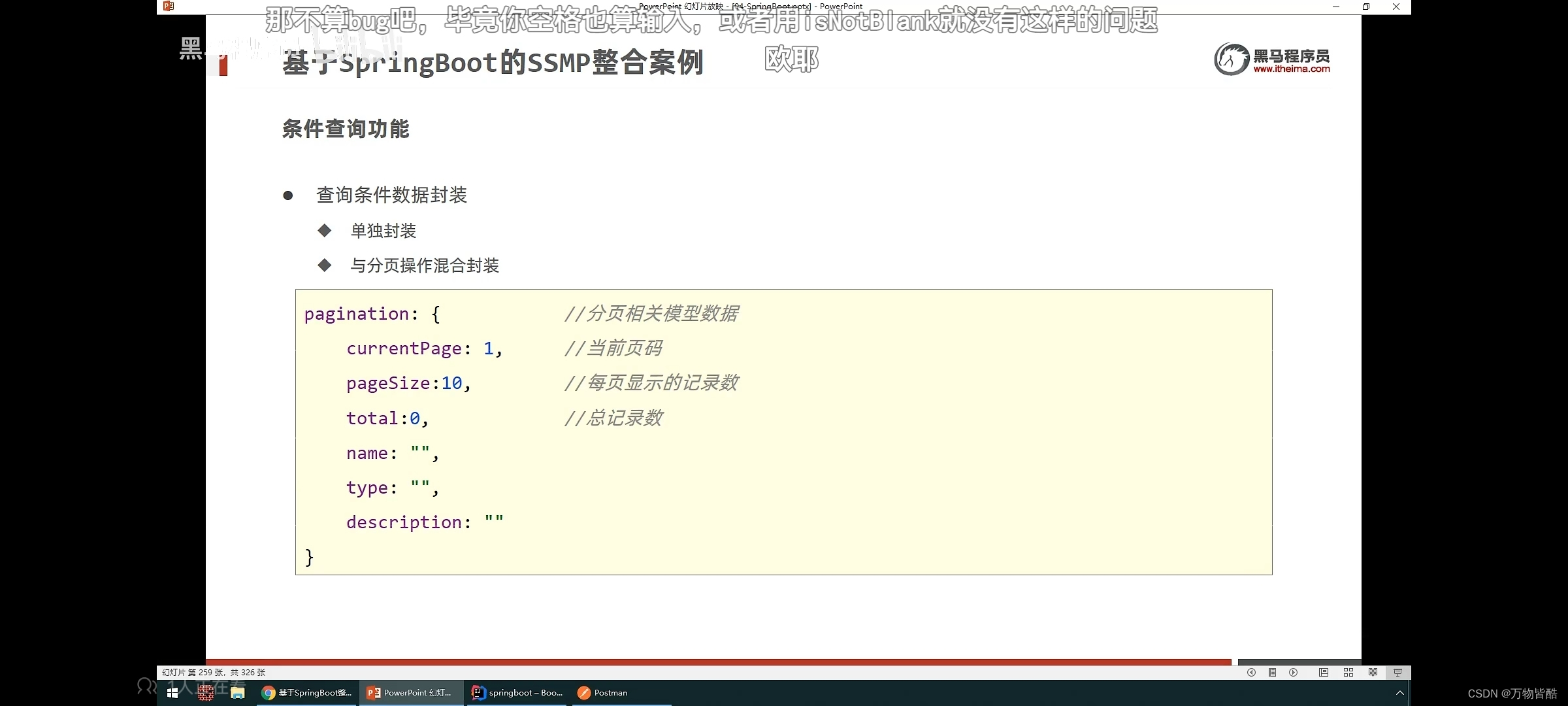Viewport: 1568px width, 706px height.
Task: Click the comment '//当前页码'
Action: pos(613,348)
